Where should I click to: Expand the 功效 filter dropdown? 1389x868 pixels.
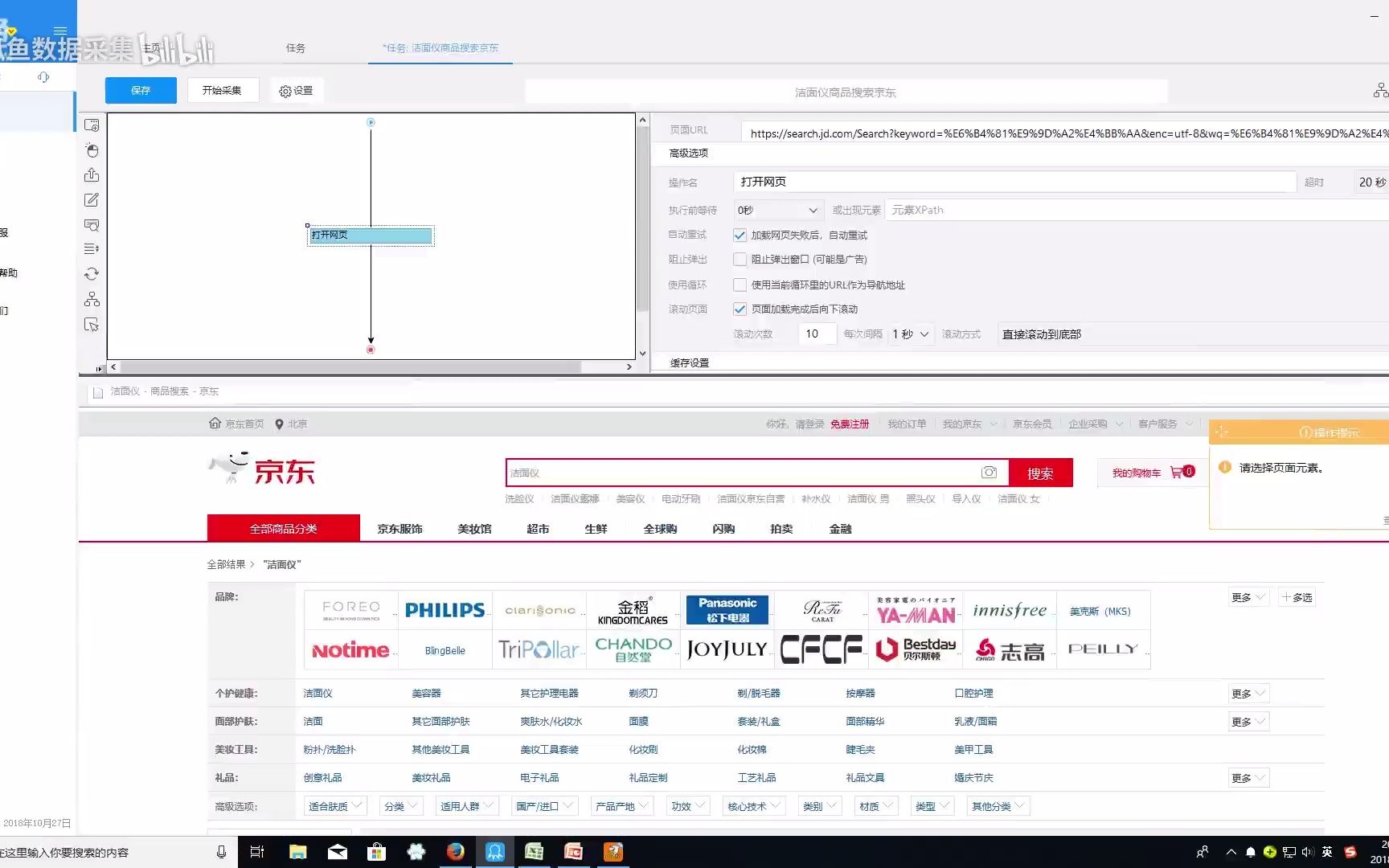[688, 806]
